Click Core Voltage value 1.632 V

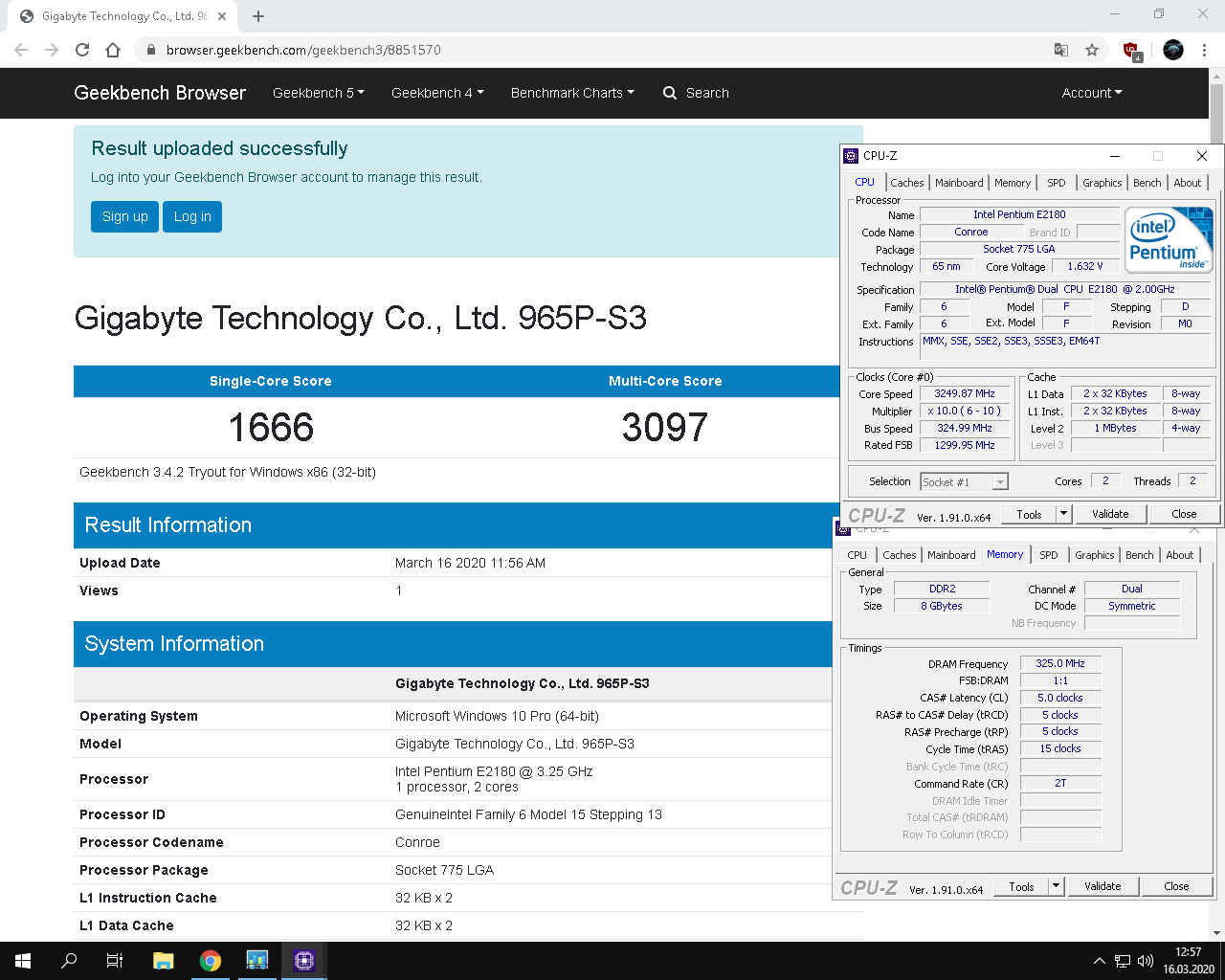tap(1085, 267)
